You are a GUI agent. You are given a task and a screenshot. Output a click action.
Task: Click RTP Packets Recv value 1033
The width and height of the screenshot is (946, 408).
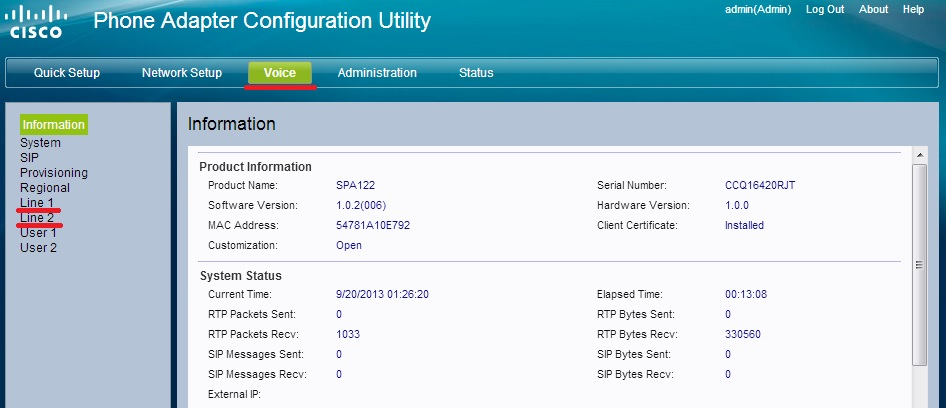[348, 334]
